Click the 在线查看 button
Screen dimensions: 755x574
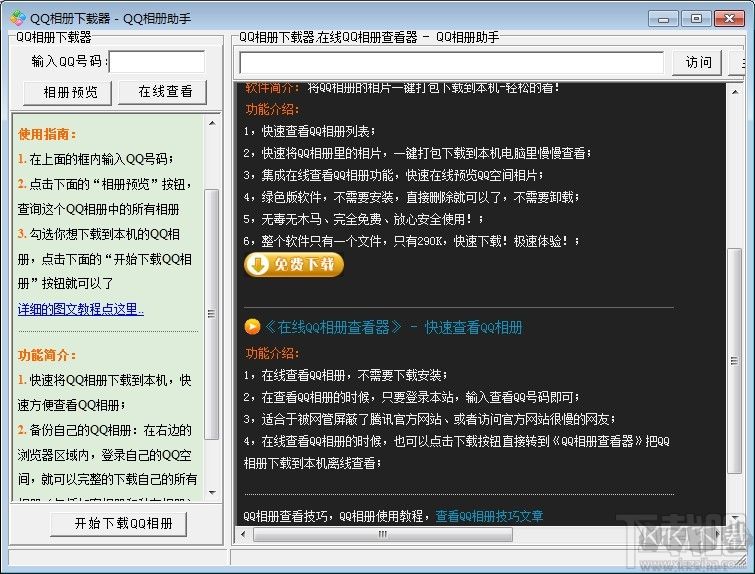coord(162,91)
